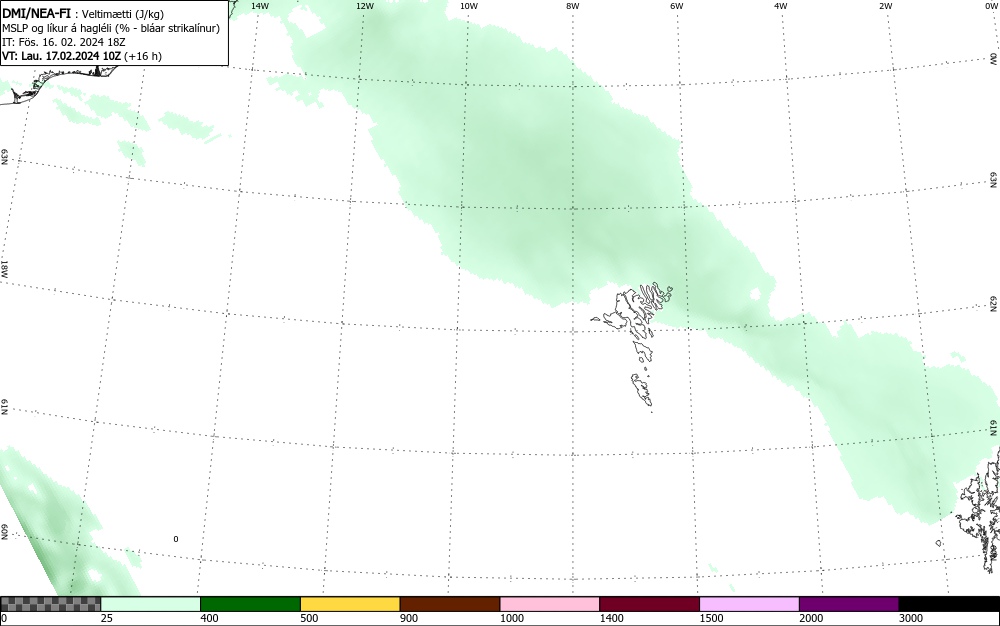Select the light green 25–400 legend swatch
Screen dimensions: 1000x626
pyautogui.click(x=151, y=604)
